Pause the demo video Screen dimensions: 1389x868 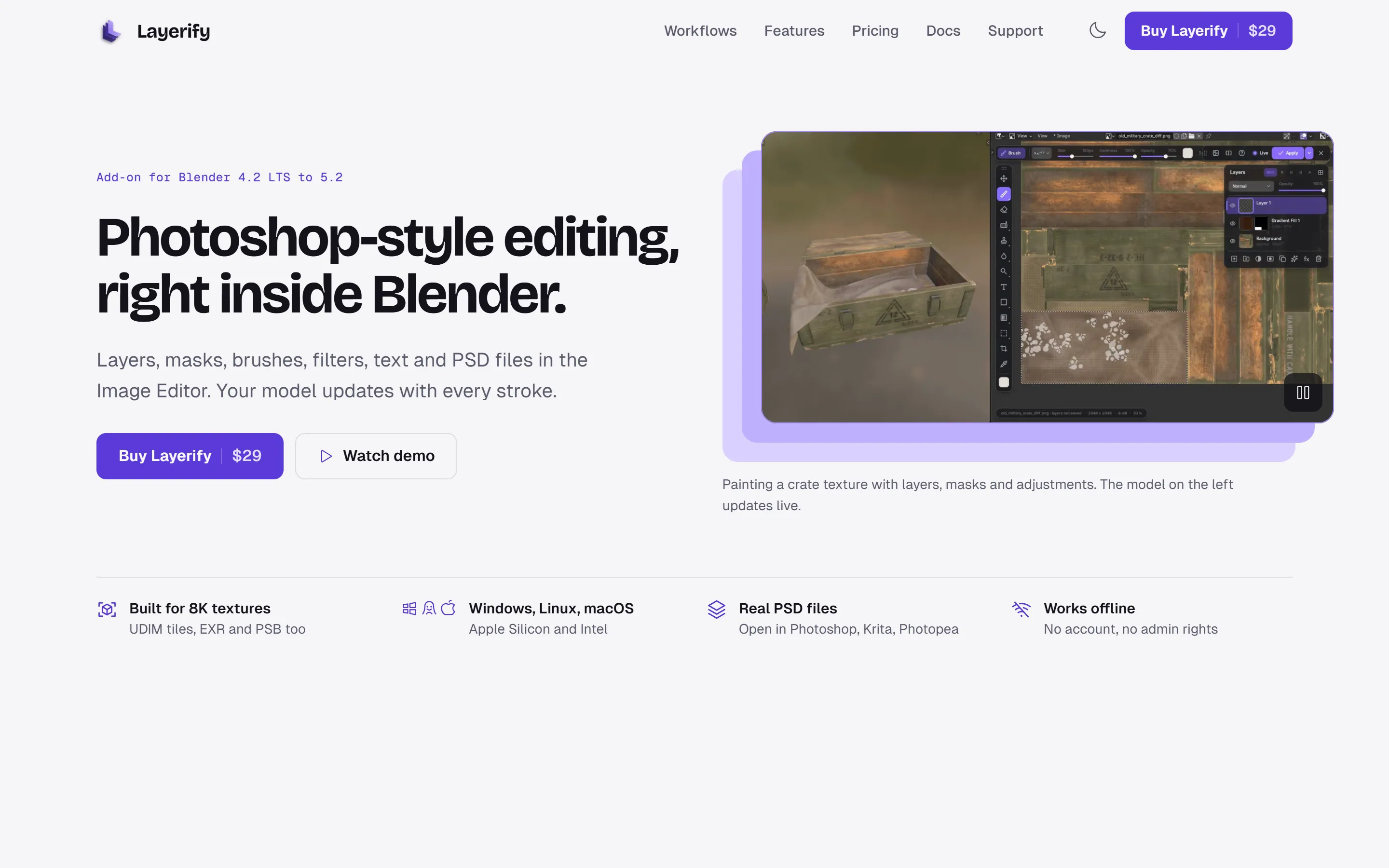pos(1303,393)
